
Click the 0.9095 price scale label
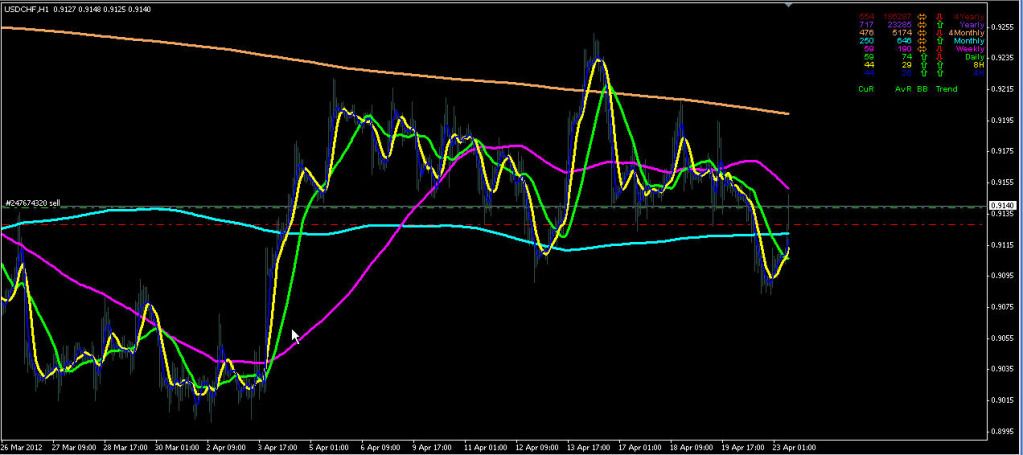(x=1002, y=275)
